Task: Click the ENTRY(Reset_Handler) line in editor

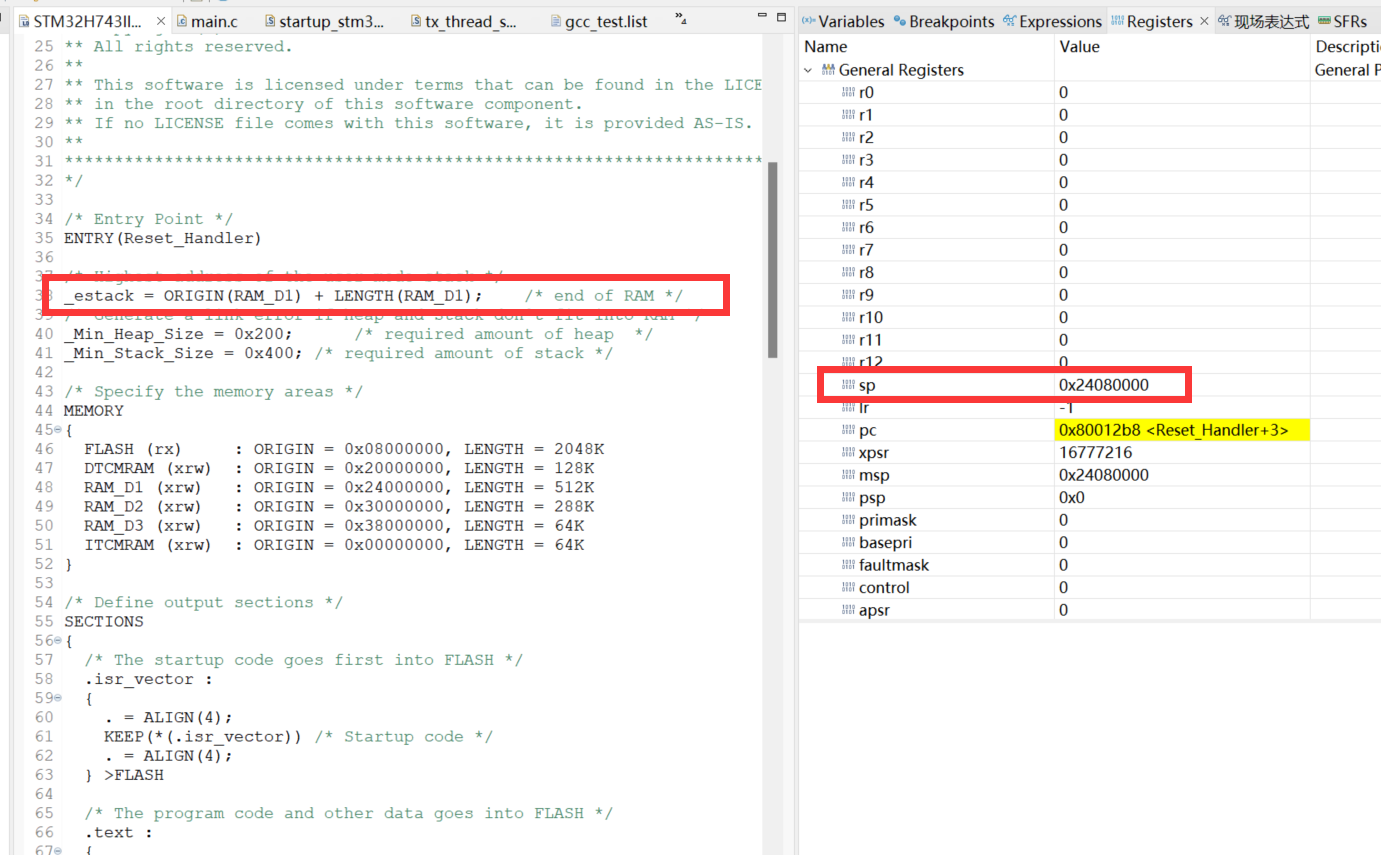Action: point(162,238)
